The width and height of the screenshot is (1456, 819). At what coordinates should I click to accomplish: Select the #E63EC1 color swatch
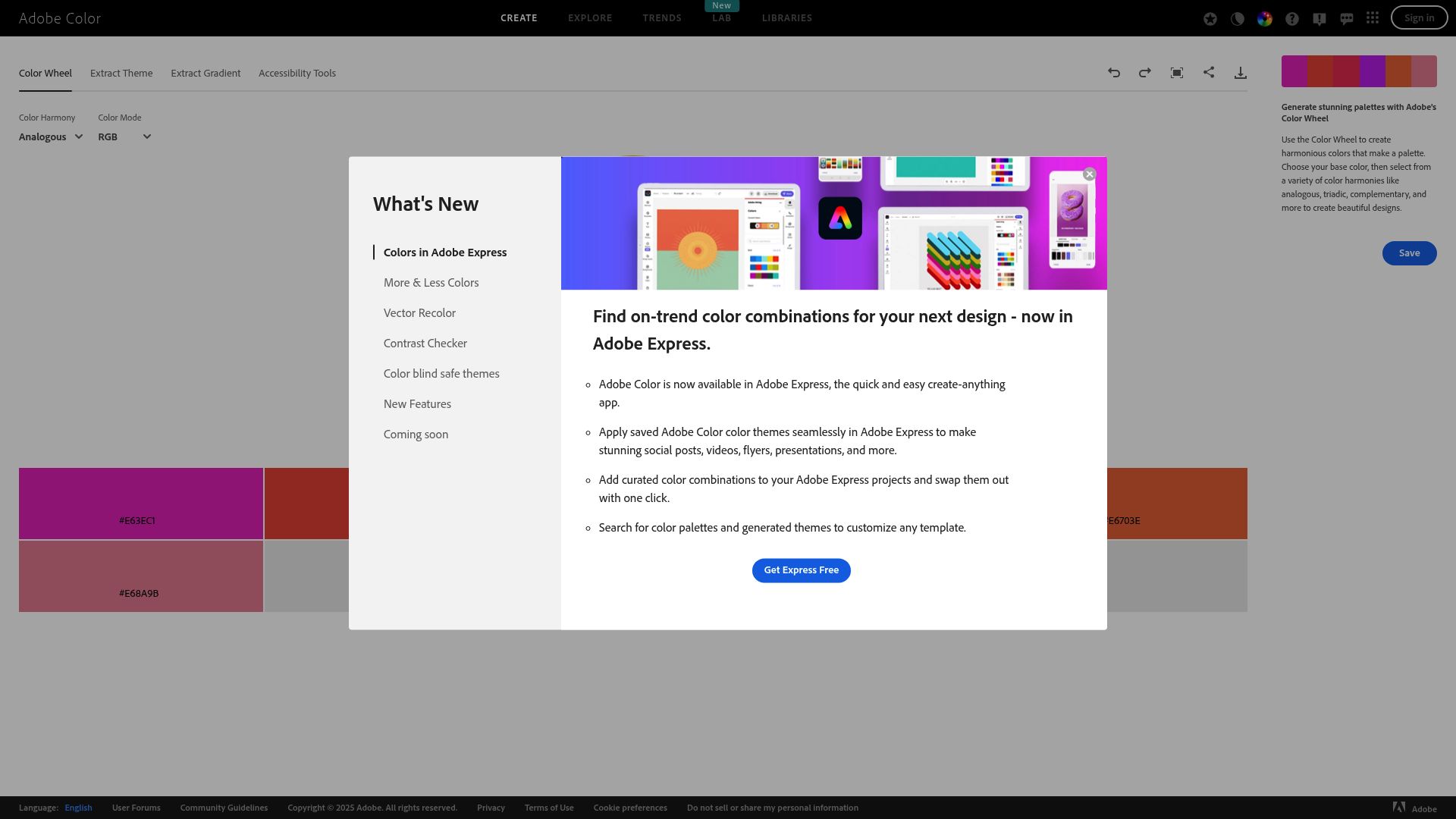tap(140, 504)
